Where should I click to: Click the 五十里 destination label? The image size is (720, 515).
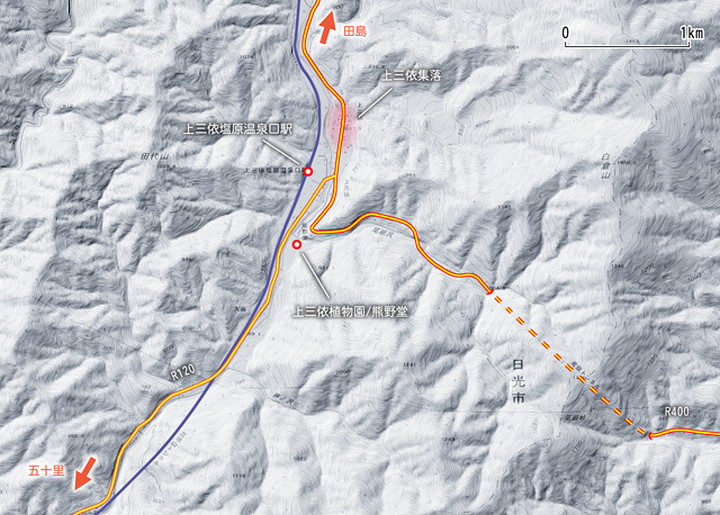[x=46, y=471]
